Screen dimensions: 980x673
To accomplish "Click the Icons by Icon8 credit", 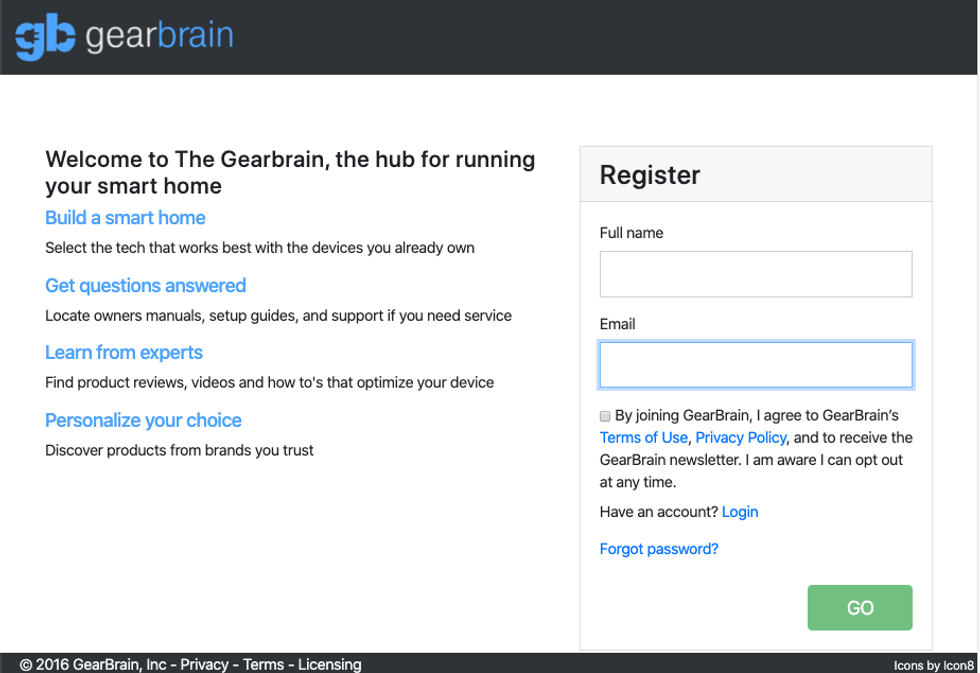I will (934, 664).
